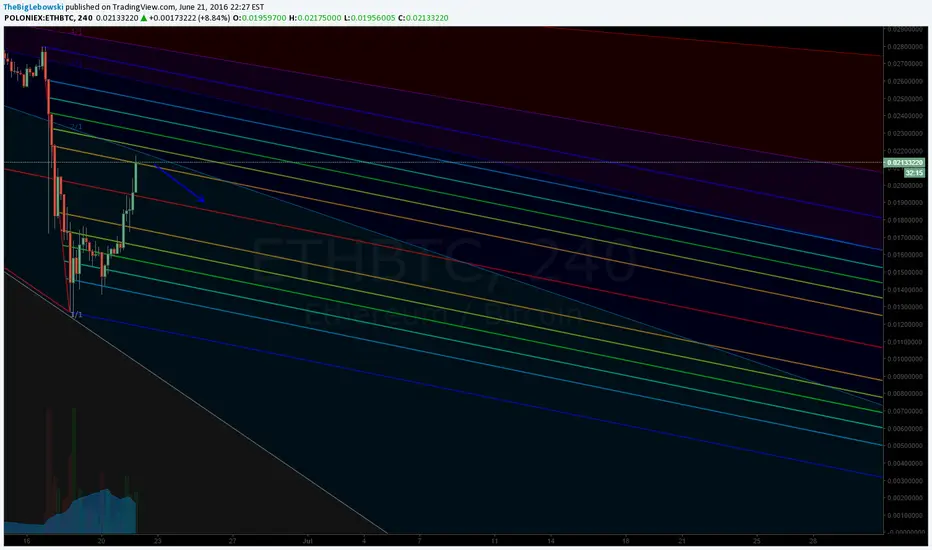Click the 0.02800000 price axis label
The width and height of the screenshot is (932, 550).
click(x=905, y=46)
